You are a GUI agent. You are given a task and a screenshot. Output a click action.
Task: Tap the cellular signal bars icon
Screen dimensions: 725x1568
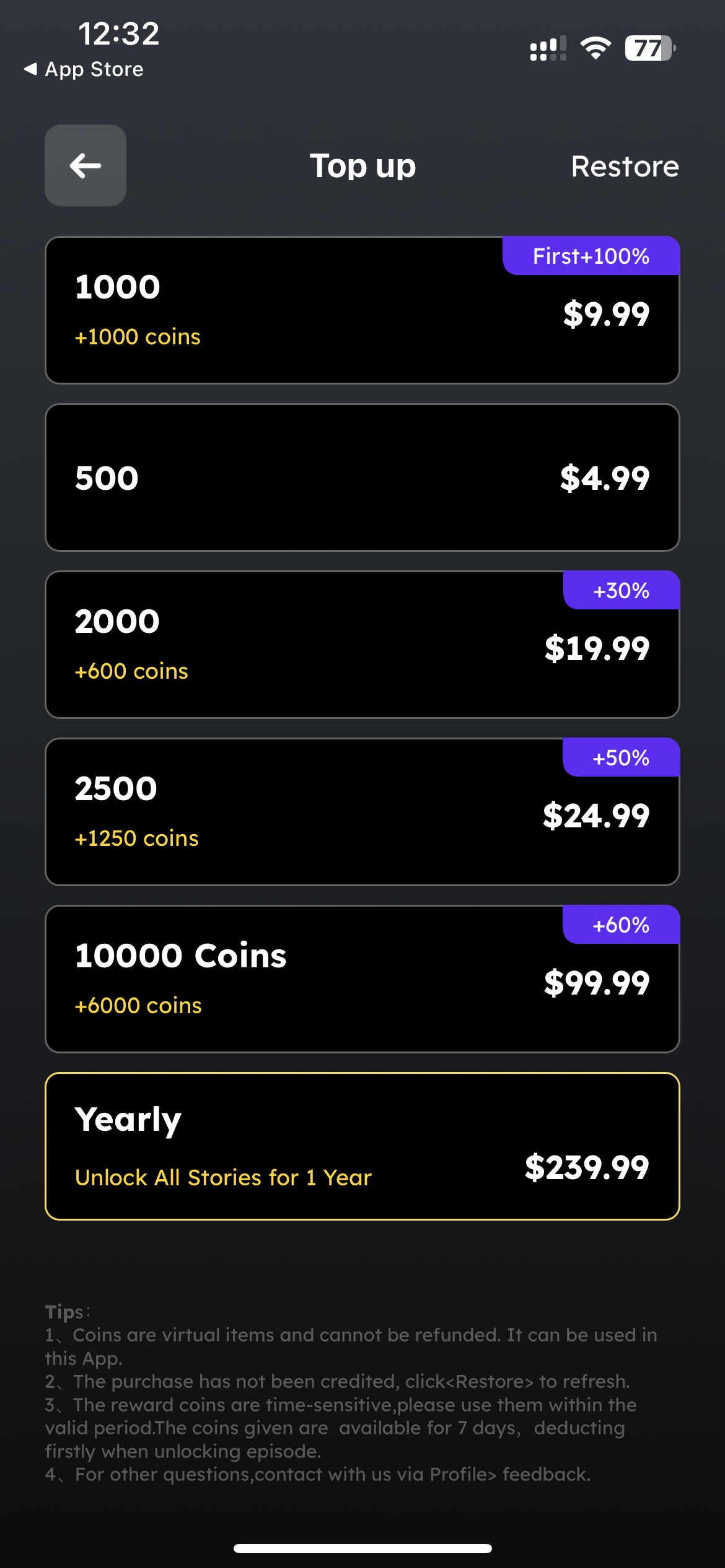(548, 48)
